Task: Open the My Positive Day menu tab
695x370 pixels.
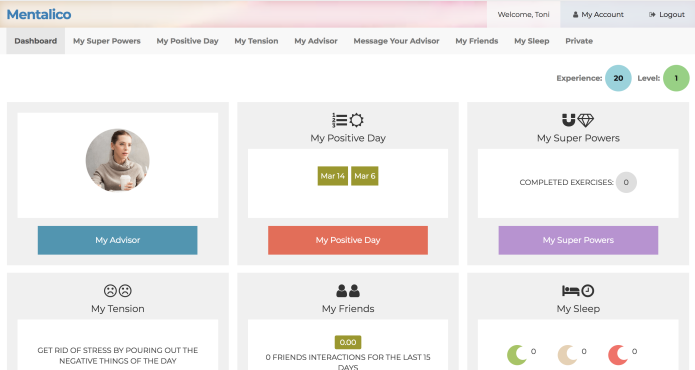Action: point(187,41)
